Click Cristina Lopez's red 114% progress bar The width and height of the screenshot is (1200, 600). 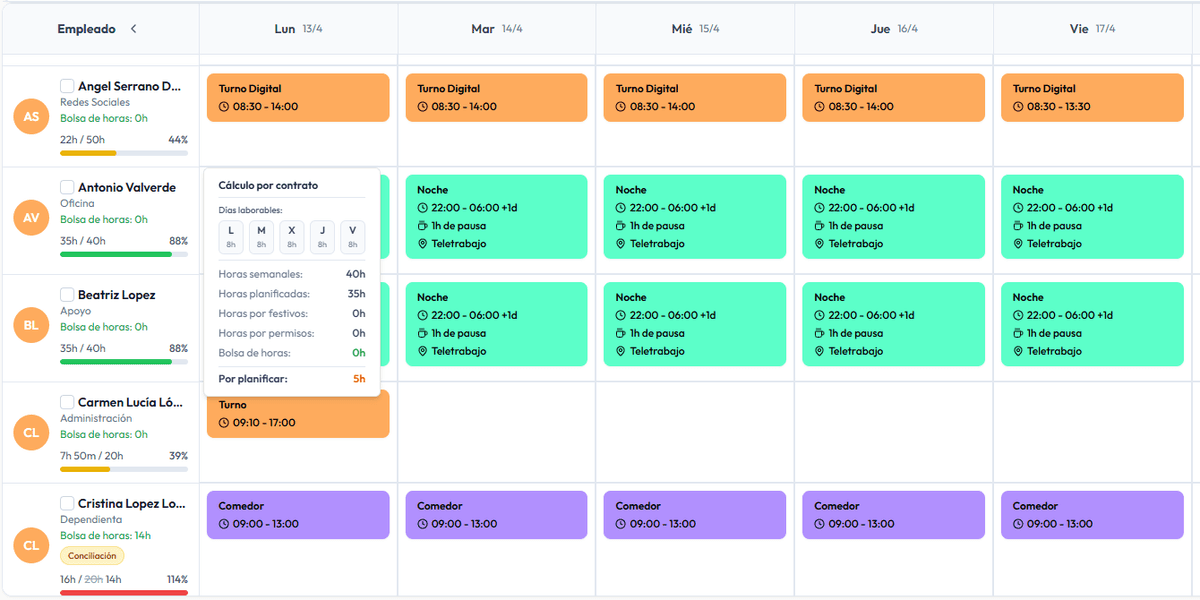124,593
